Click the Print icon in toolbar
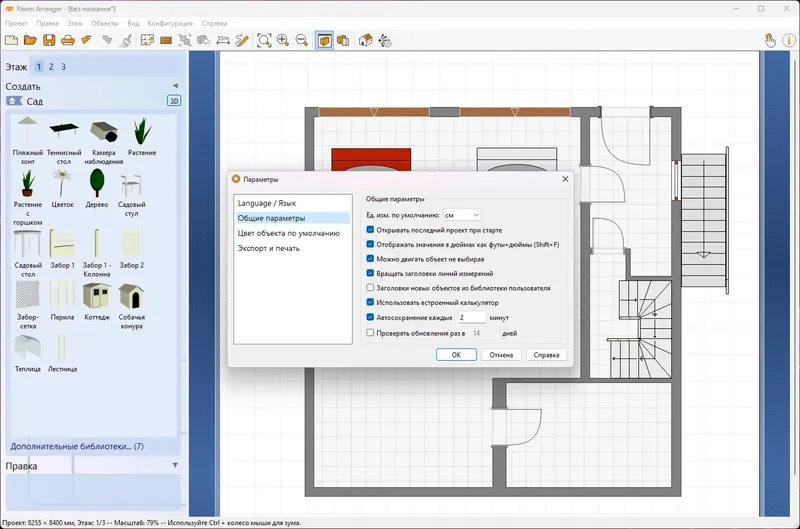Image resolution: width=800 pixels, height=529 pixels. pos(67,40)
